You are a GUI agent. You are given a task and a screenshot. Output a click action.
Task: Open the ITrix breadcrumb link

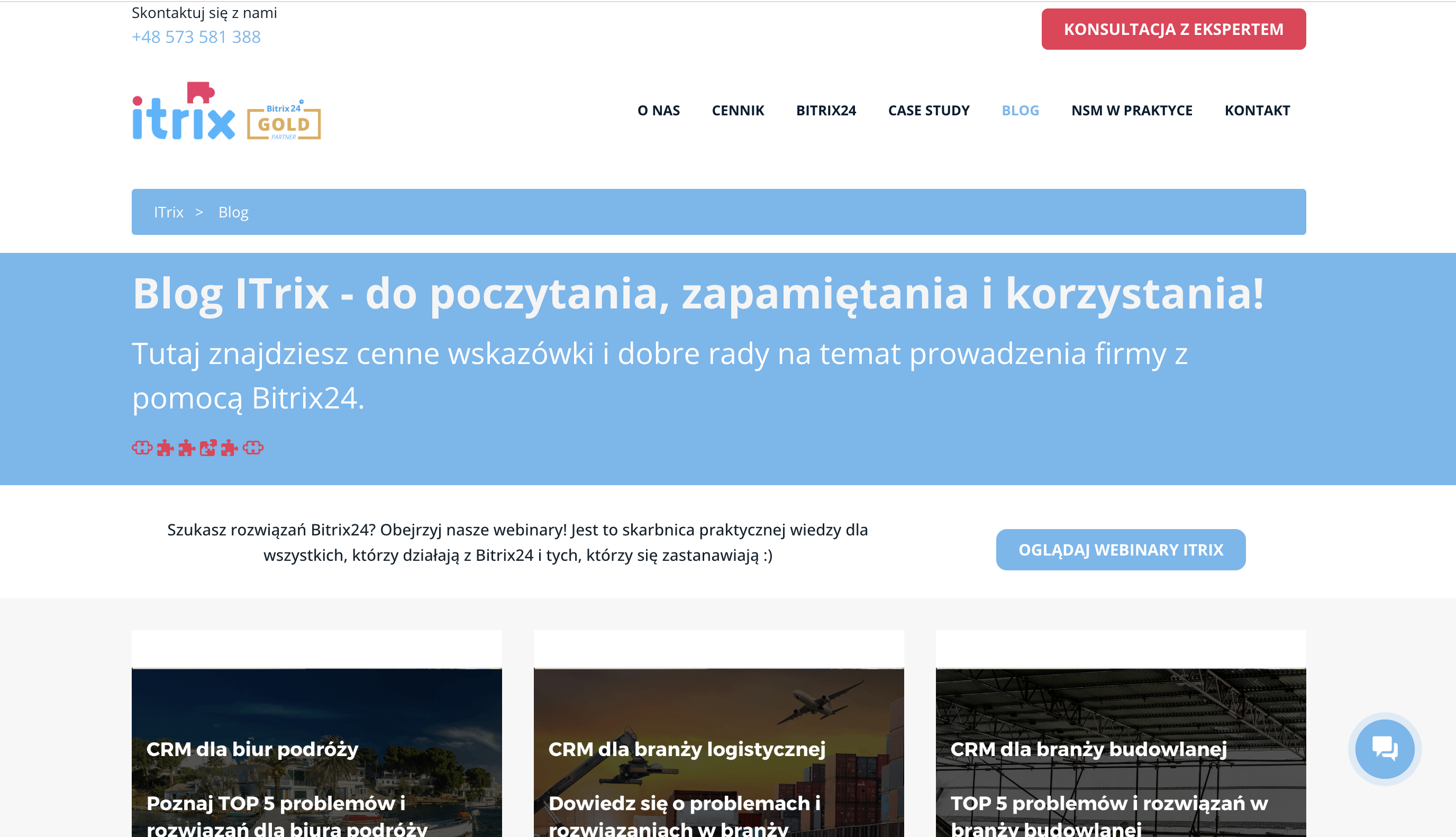(x=168, y=212)
